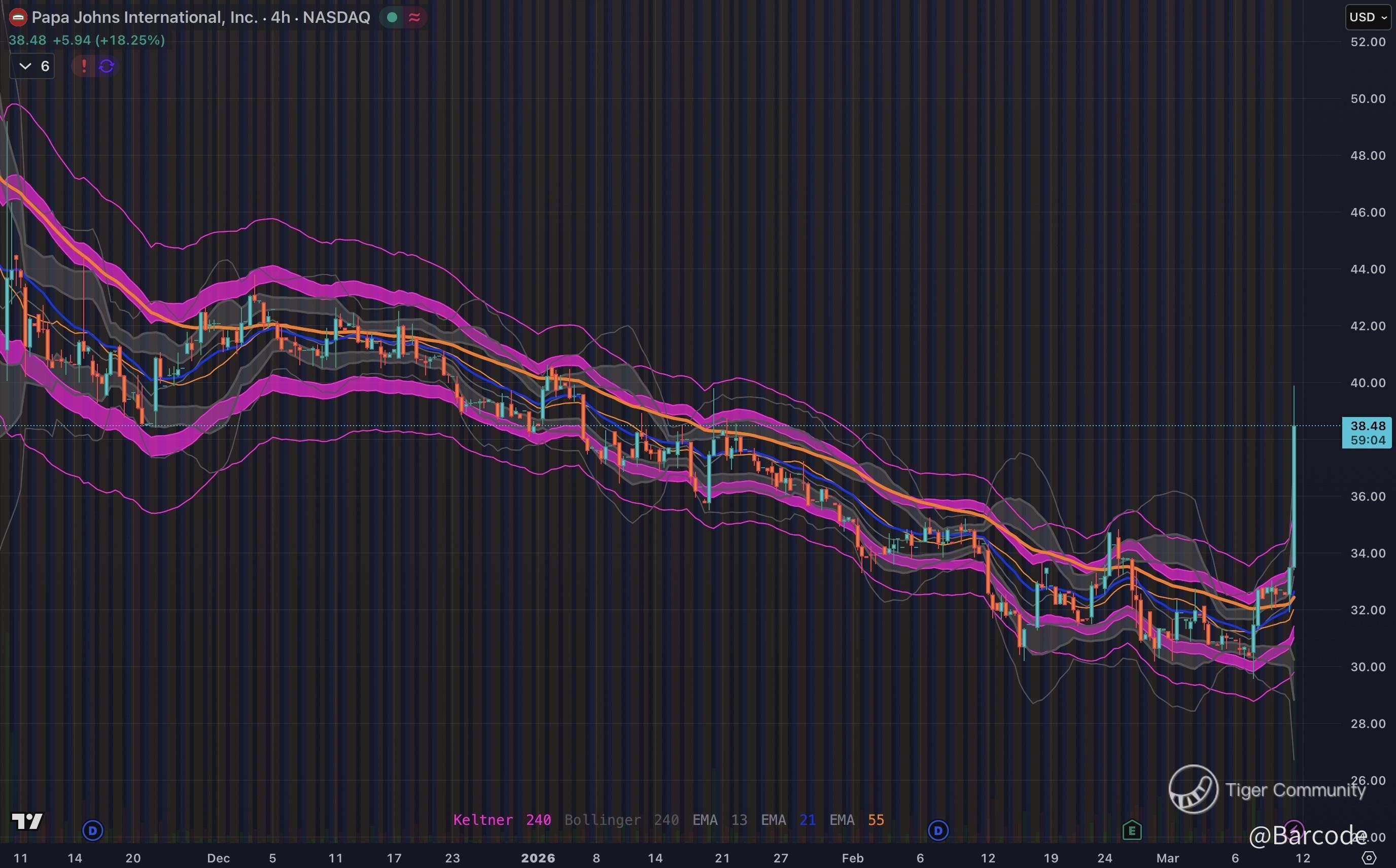Click the Papa Johns International, Inc. title
Image resolution: width=1396 pixels, height=868 pixels.
tap(145, 18)
